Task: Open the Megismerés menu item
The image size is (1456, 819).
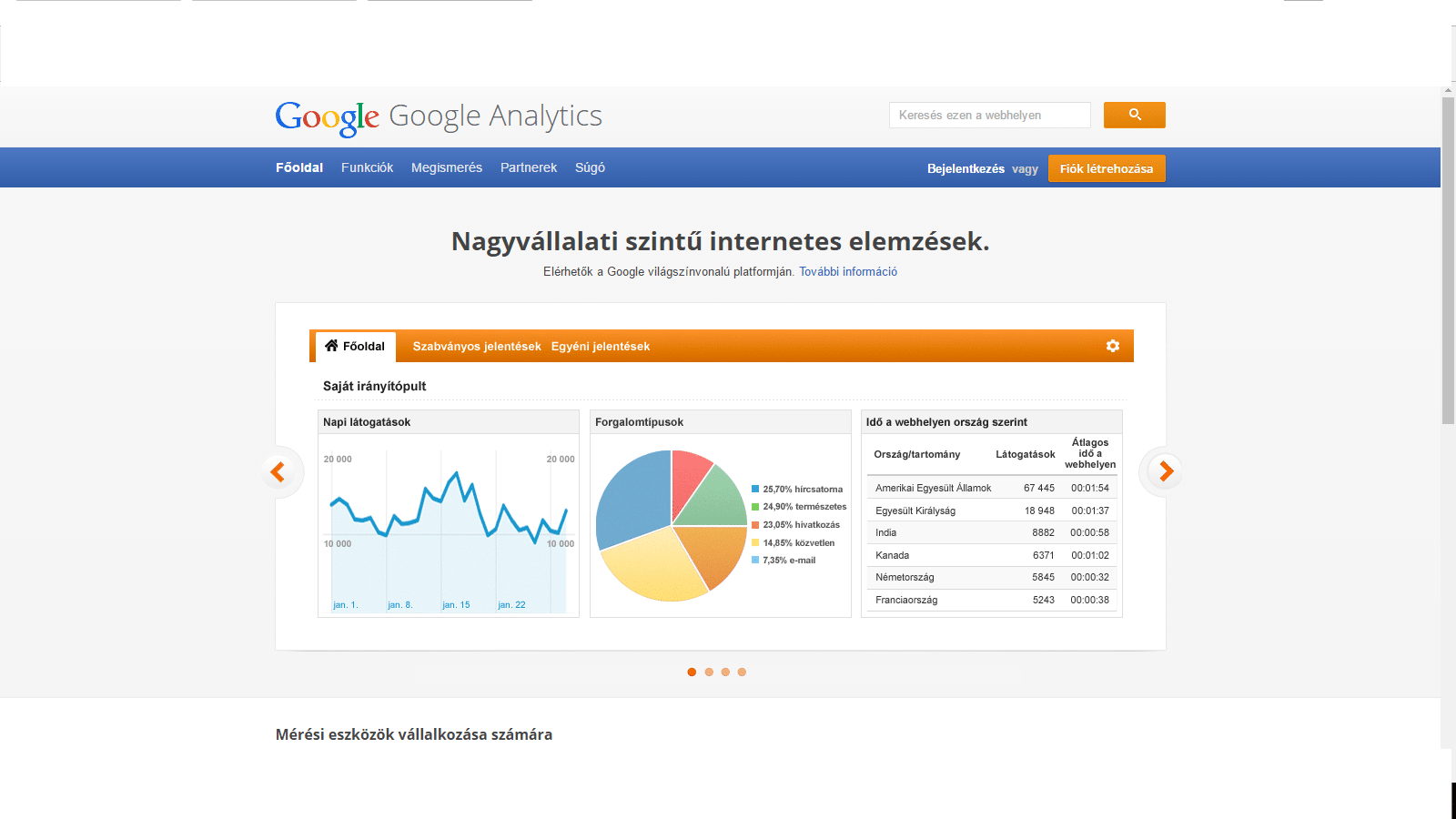Action: pos(447,167)
